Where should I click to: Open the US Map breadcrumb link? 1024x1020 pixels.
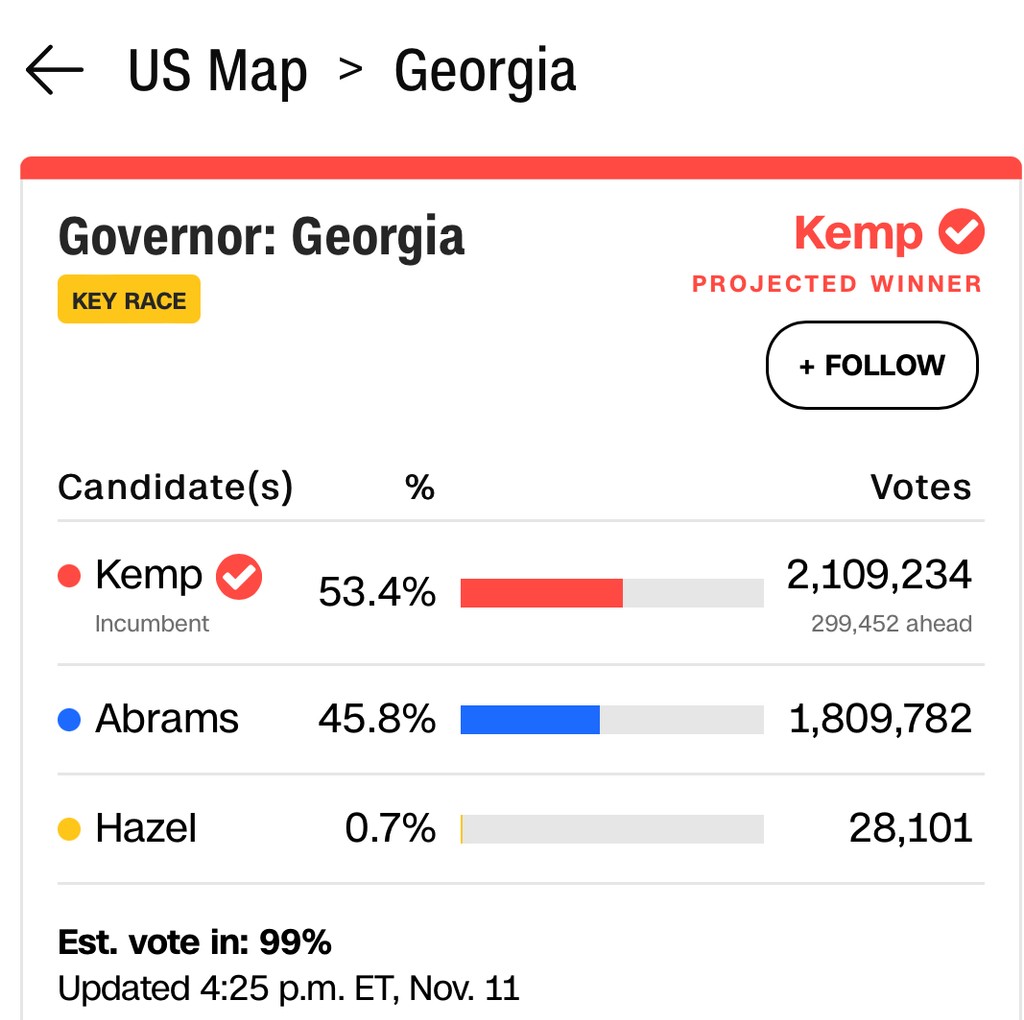[x=217, y=71]
